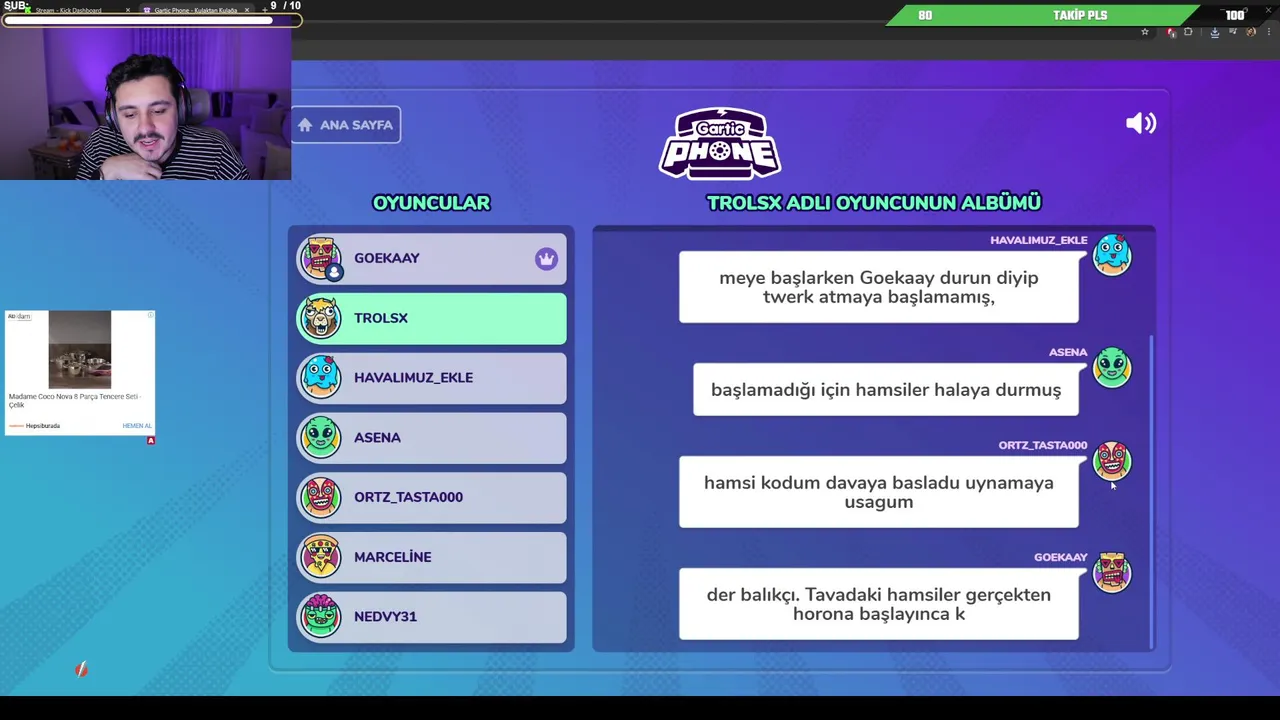The width and height of the screenshot is (1280, 720).
Task: Open the red browser extension icon
Action: pos(1171,32)
